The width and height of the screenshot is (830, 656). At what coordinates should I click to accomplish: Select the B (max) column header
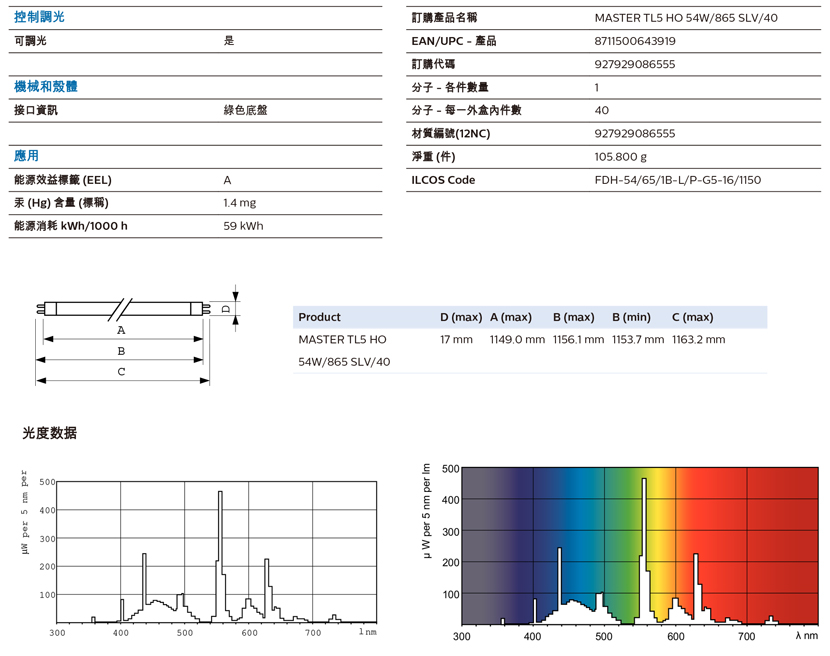(x=574, y=317)
